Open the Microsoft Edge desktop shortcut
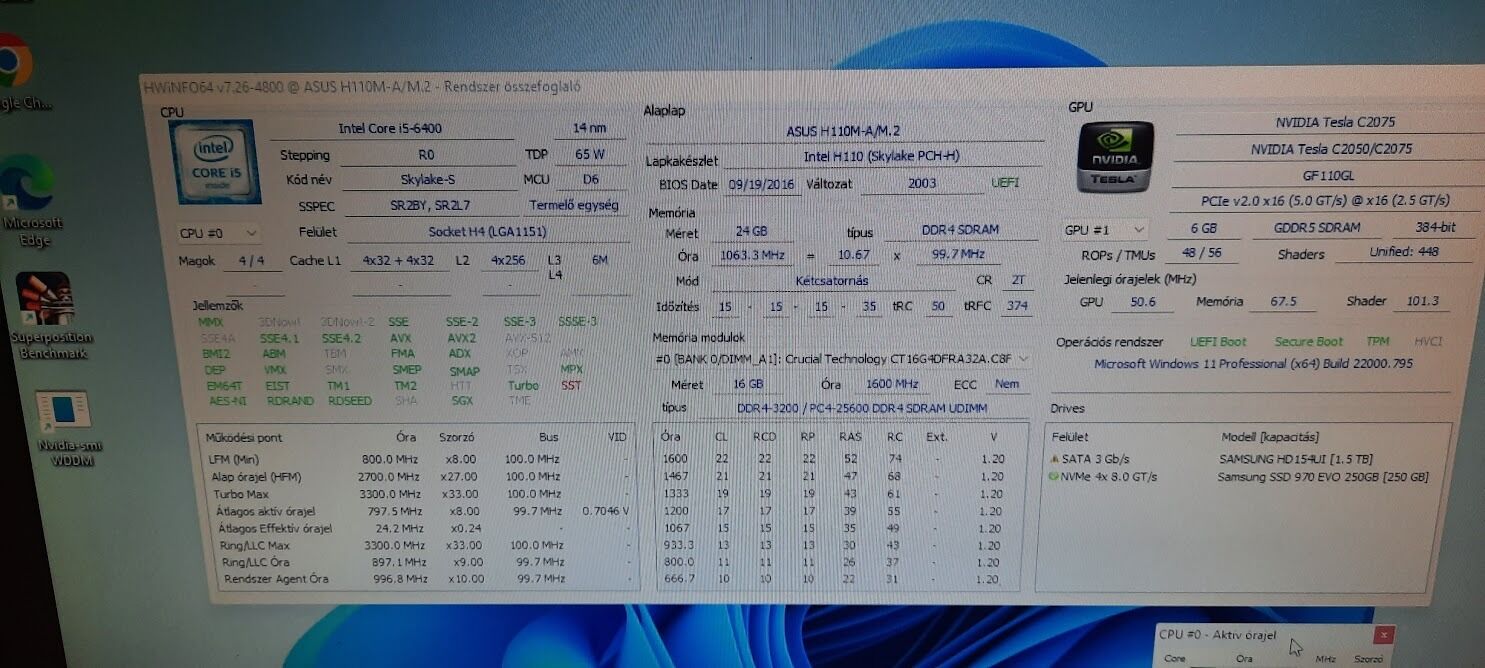The width and height of the screenshot is (1485, 668). coord(28,200)
